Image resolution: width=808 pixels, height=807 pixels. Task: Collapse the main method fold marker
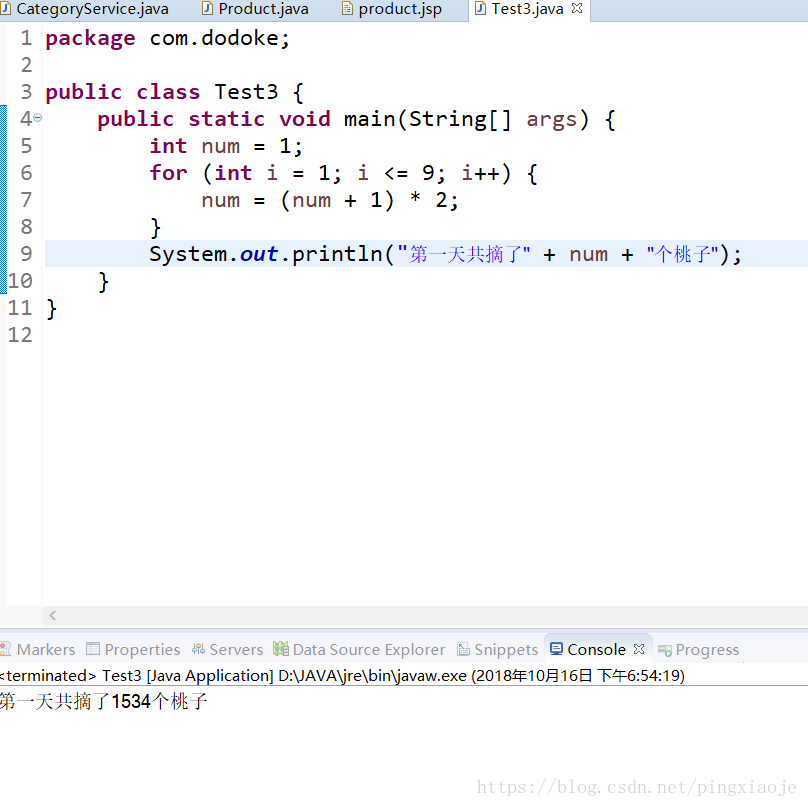pos(38,118)
